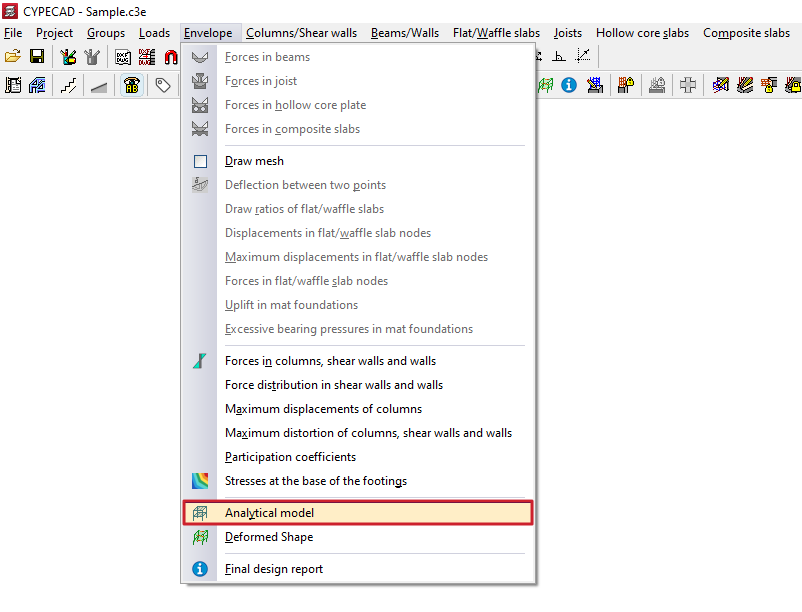The height and width of the screenshot is (612, 802).
Task: Open the Composite slabs menu
Action: [746, 33]
